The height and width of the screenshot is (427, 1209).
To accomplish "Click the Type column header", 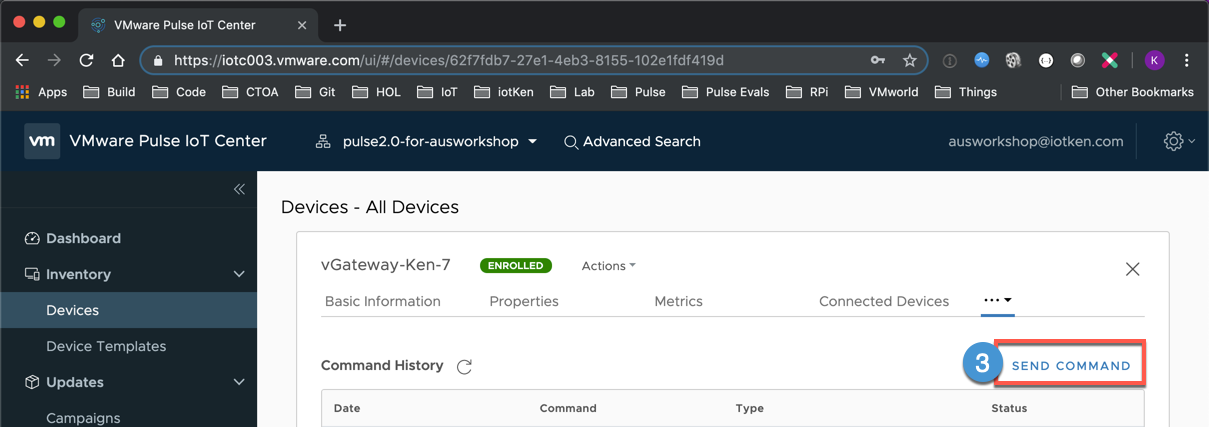I will 750,408.
